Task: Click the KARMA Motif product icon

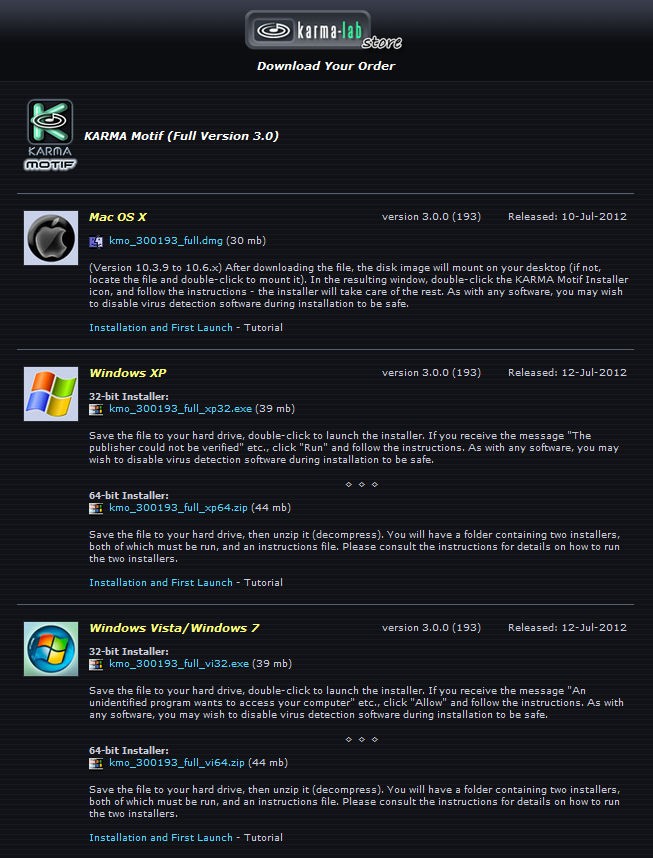Action: click(50, 134)
